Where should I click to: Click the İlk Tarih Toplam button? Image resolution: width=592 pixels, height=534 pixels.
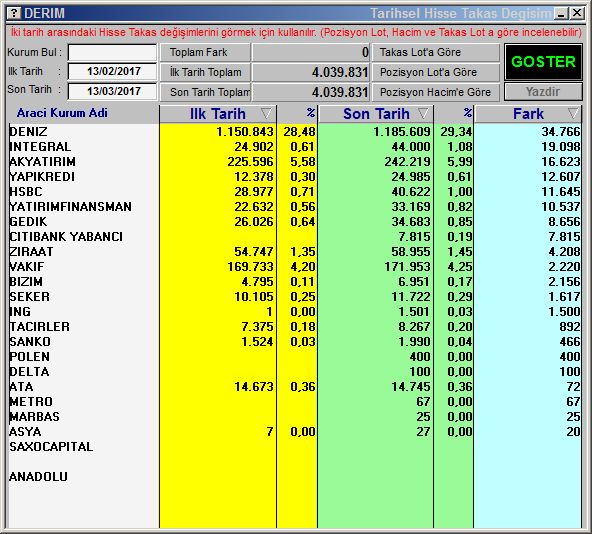click(205, 72)
